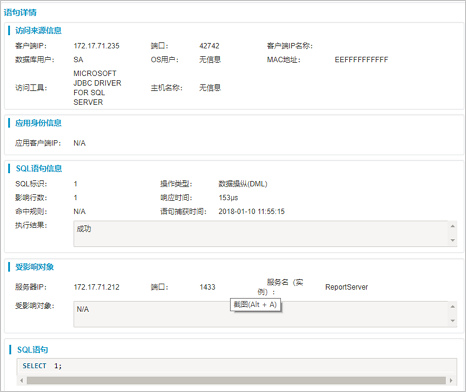Click 应用客户端IP value N/A

[79, 143]
